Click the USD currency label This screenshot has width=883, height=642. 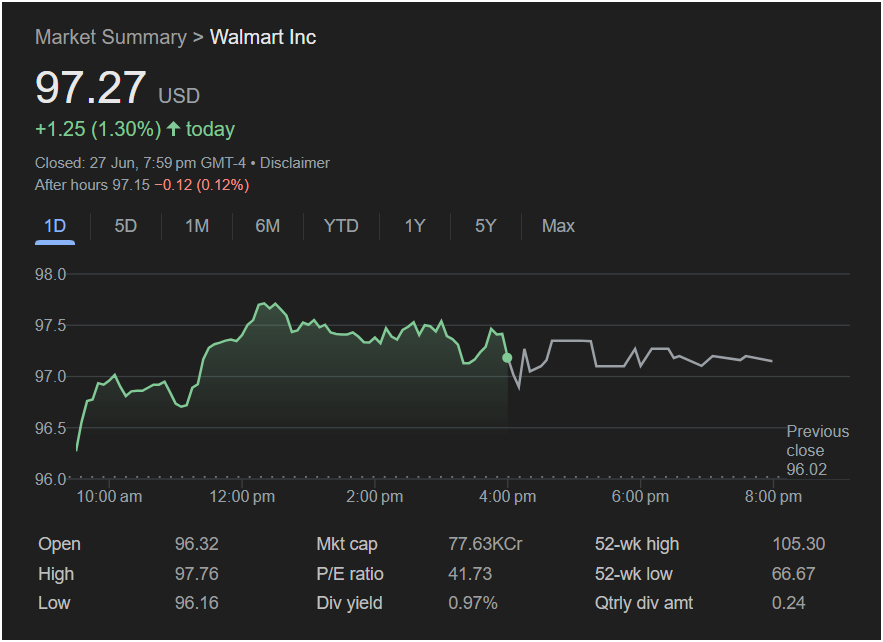[179, 96]
